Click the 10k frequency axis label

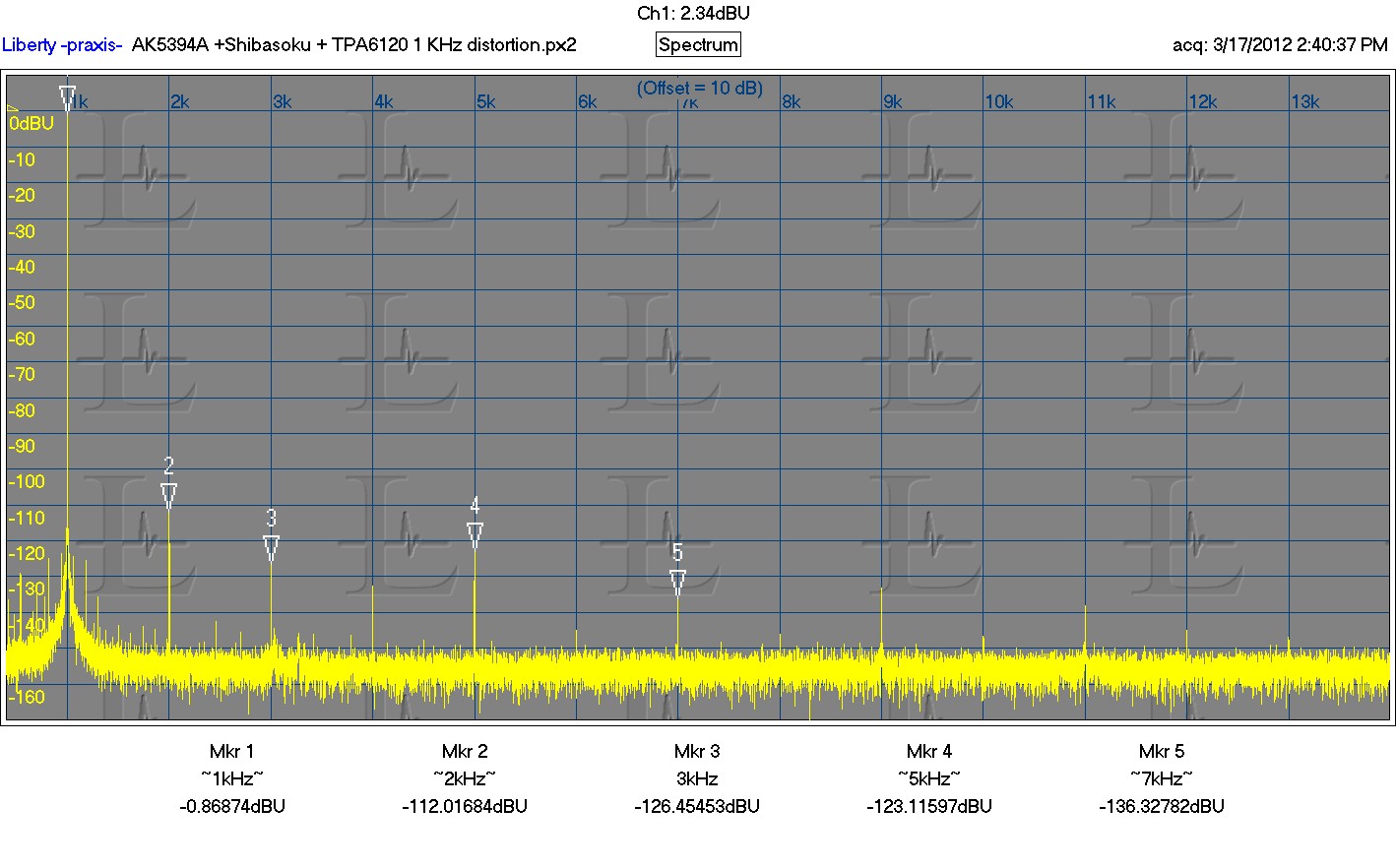999,101
